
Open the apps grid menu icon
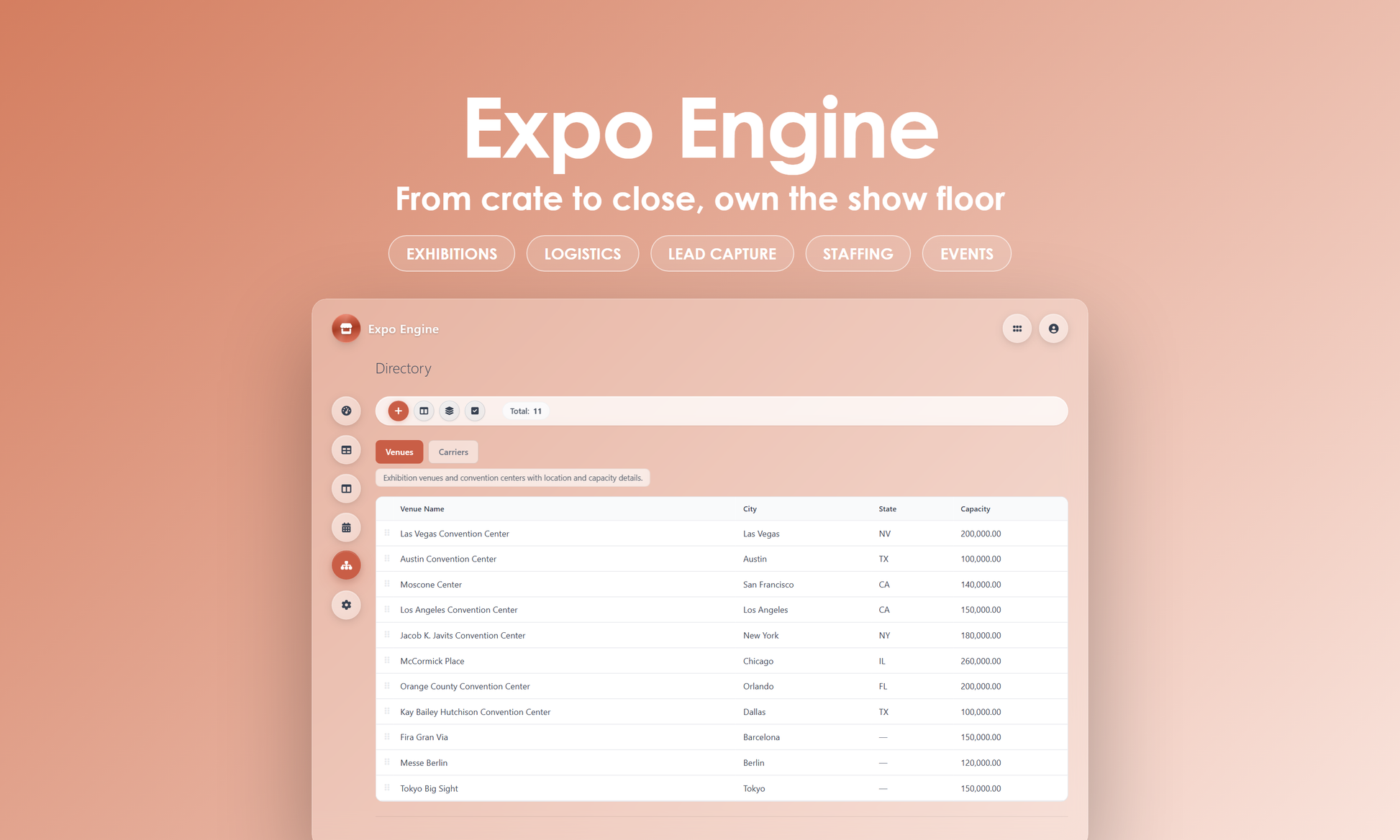click(1017, 329)
